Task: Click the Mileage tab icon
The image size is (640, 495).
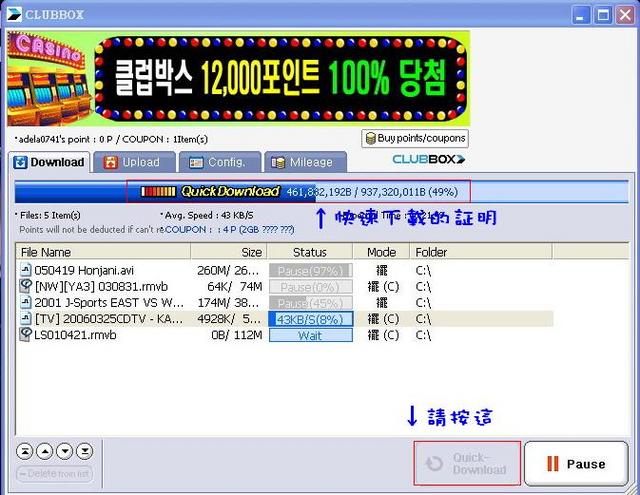Action: tap(278, 162)
